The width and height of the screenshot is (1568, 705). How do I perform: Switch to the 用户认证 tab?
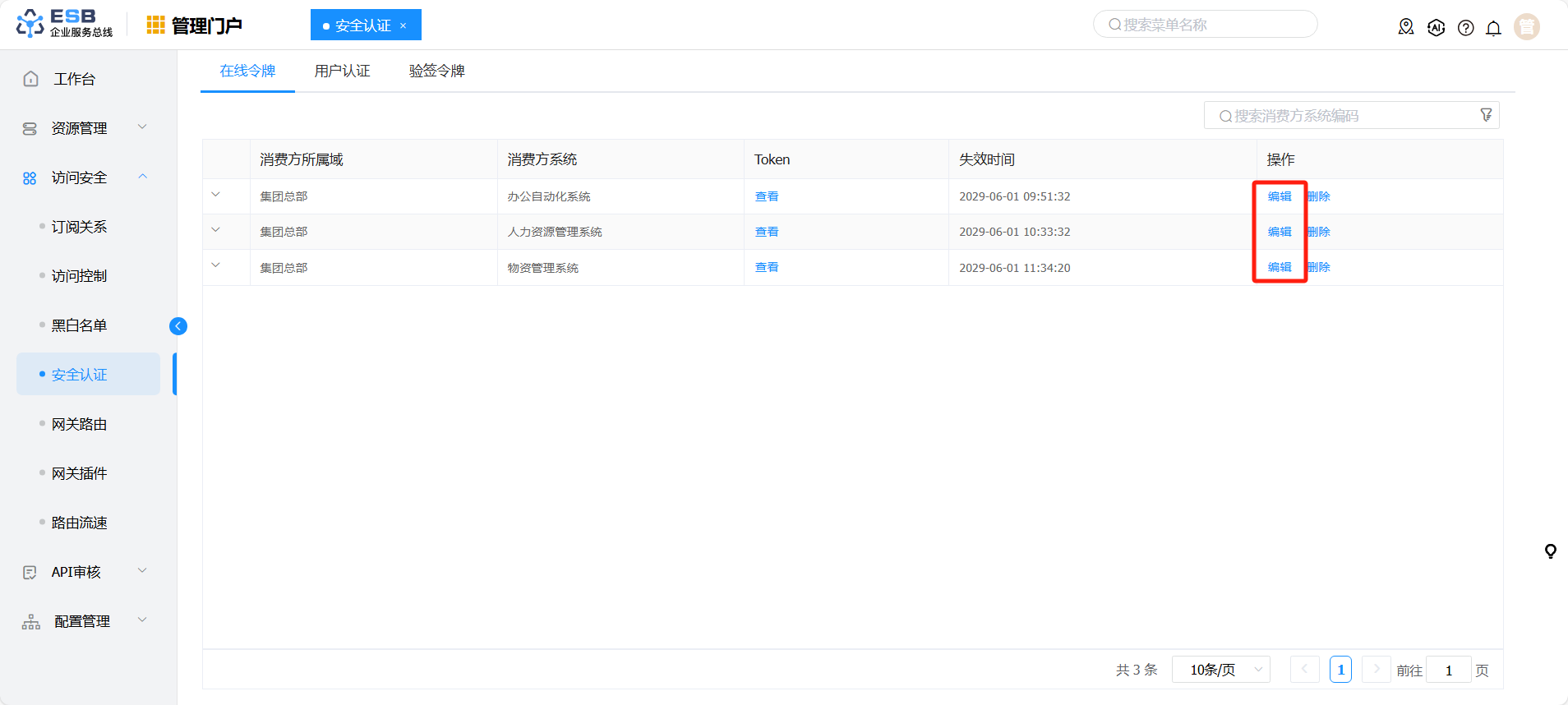342,71
